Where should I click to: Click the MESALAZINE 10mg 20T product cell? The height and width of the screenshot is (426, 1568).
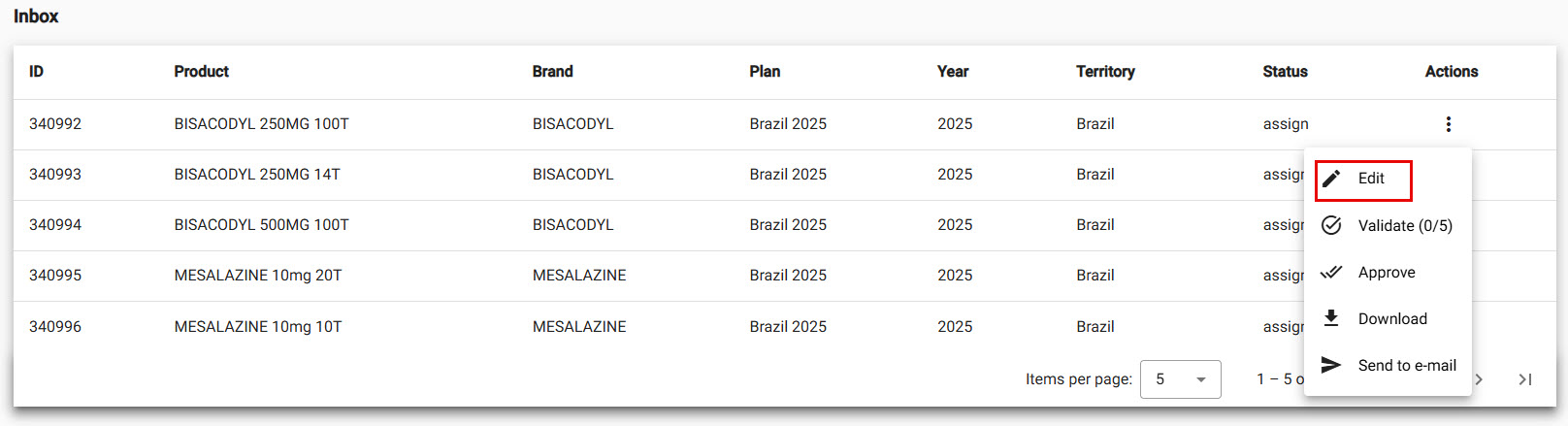[258, 276]
